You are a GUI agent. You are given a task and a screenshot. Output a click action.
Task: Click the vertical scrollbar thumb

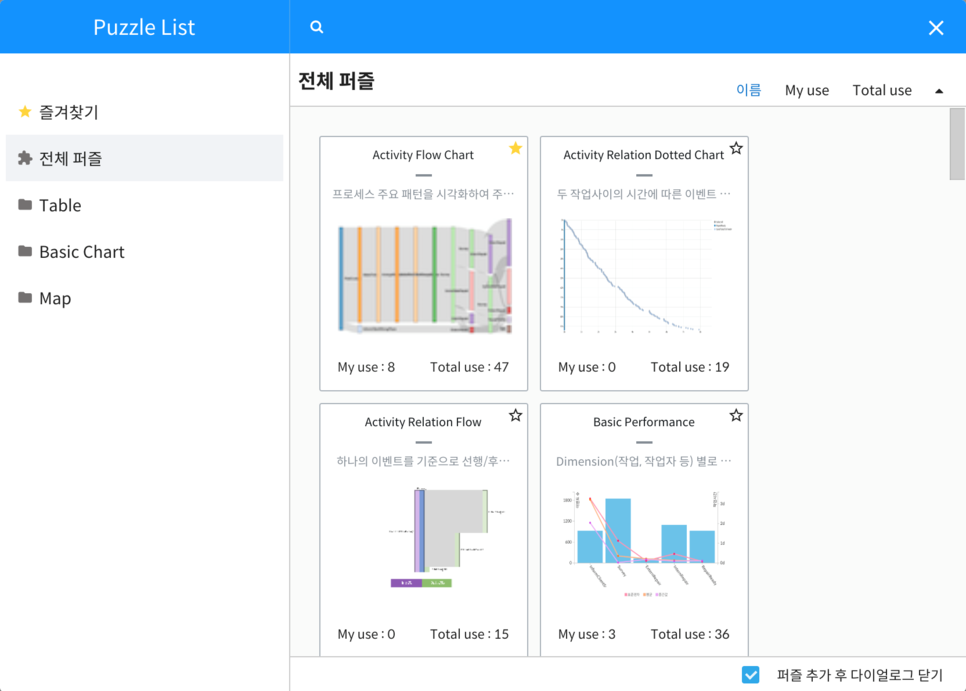(957, 145)
